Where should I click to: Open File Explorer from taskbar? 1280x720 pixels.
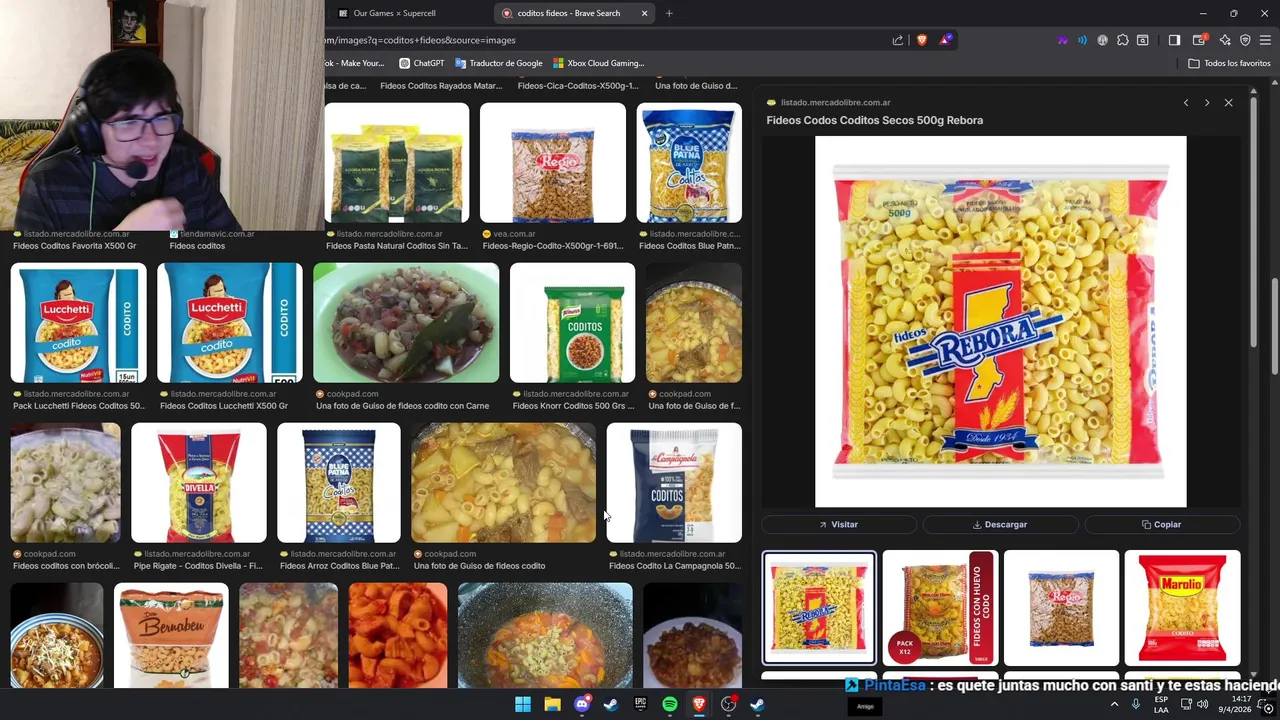[x=552, y=704]
